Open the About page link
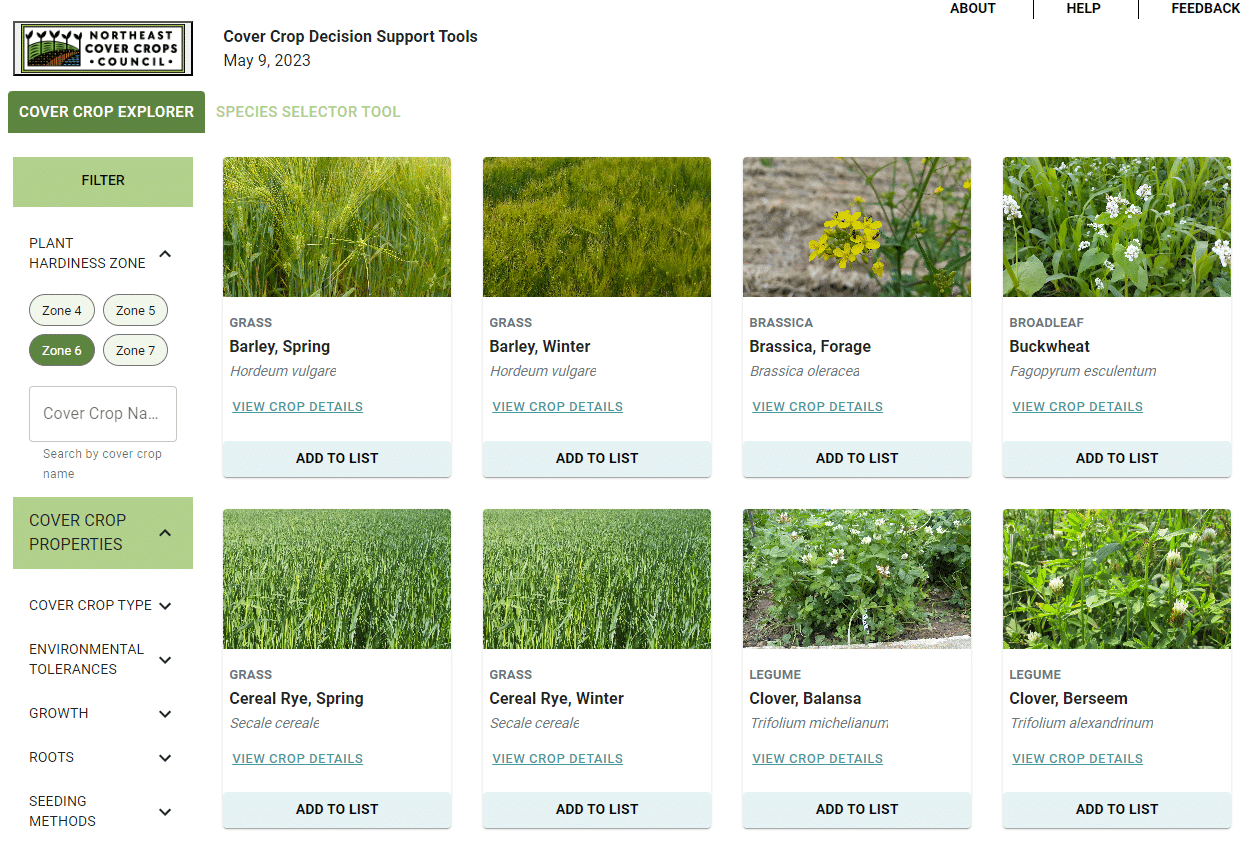 972,9
